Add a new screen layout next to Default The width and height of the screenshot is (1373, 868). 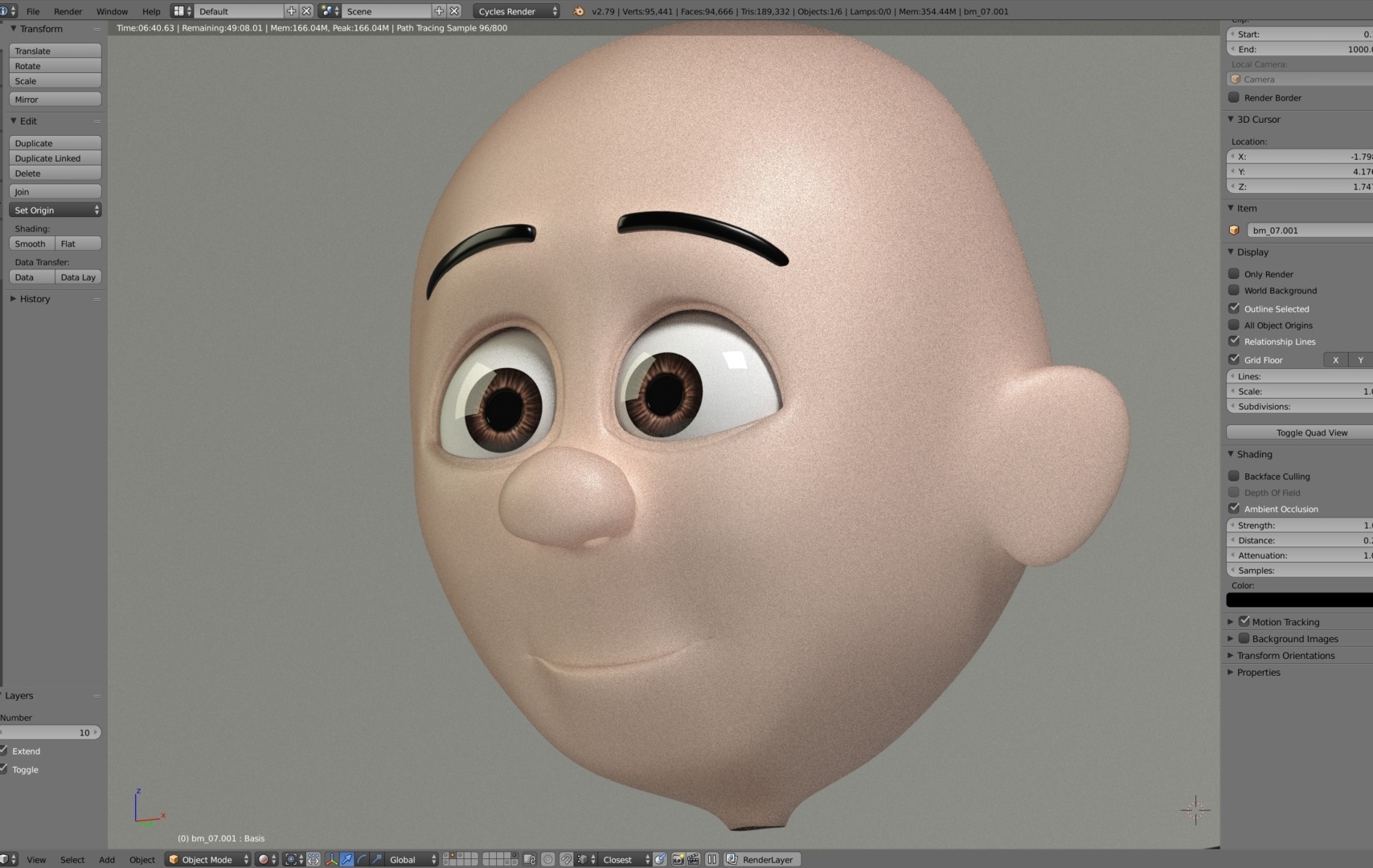[291, 11]
